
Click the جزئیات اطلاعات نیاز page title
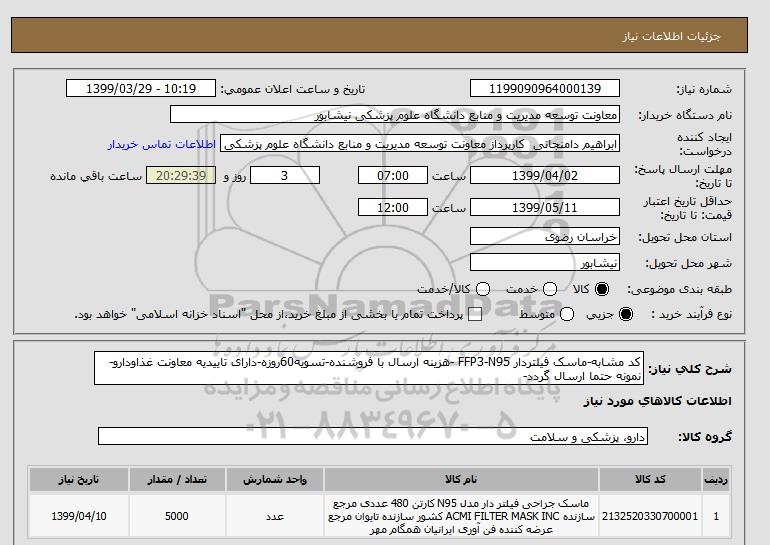[x=671, y=36]
